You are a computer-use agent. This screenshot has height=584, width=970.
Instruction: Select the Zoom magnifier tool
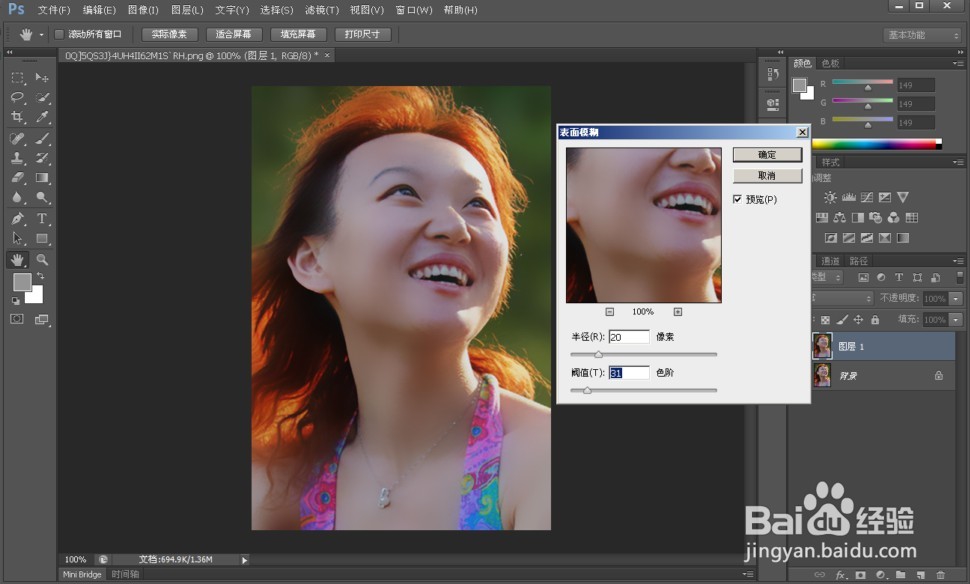[41, 259]
